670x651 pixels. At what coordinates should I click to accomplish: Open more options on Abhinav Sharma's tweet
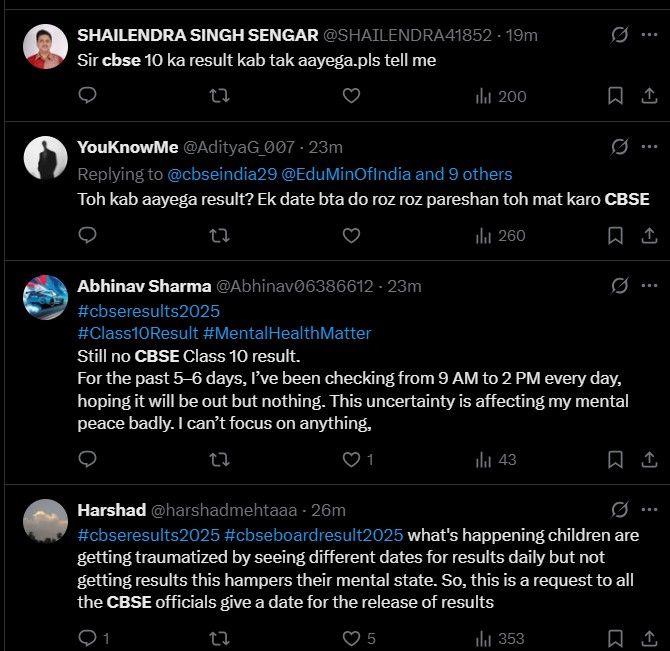[x=648, y=286]
